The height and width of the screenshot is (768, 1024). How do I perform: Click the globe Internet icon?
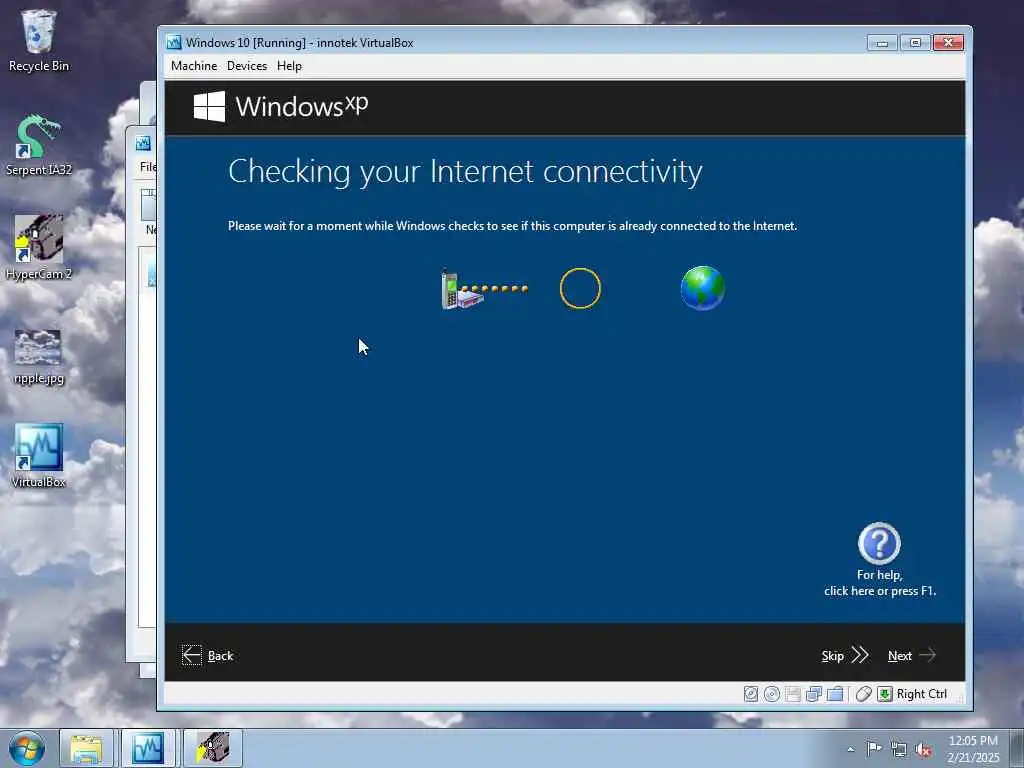coord(703,288)
